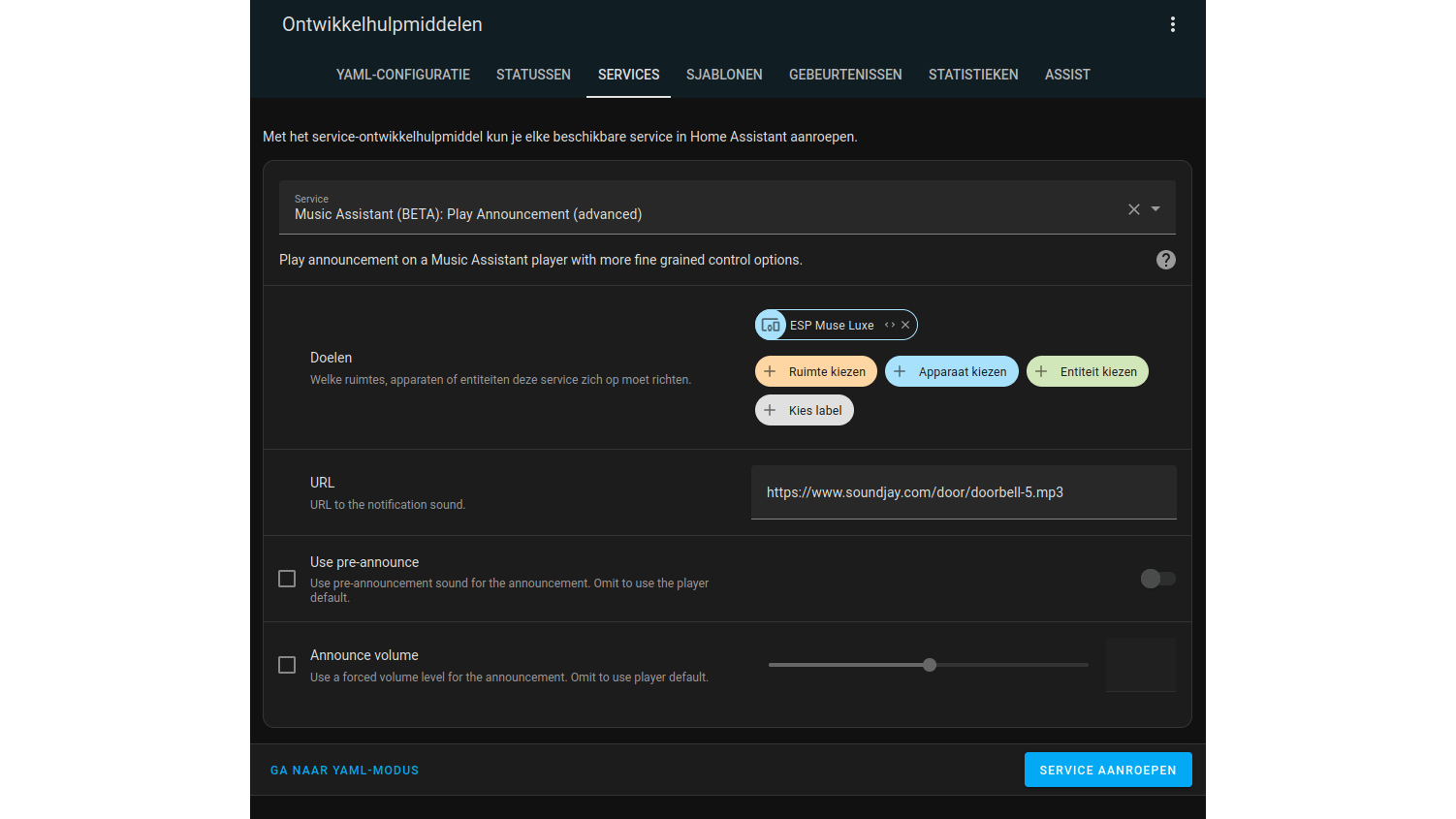Open the Service dropdown arrow

click(1155, 209)
